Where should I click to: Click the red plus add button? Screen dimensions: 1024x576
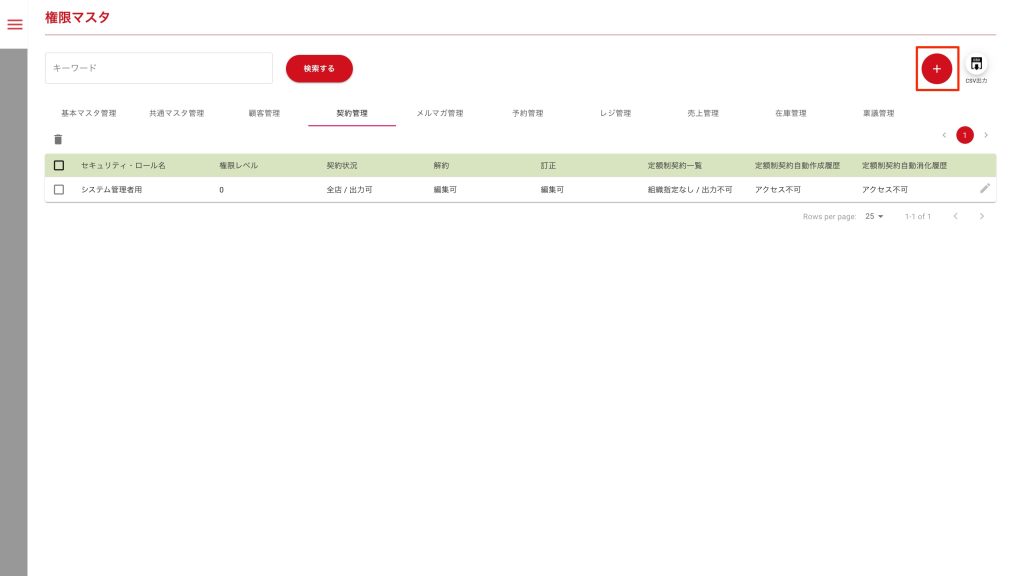point(937,68)
